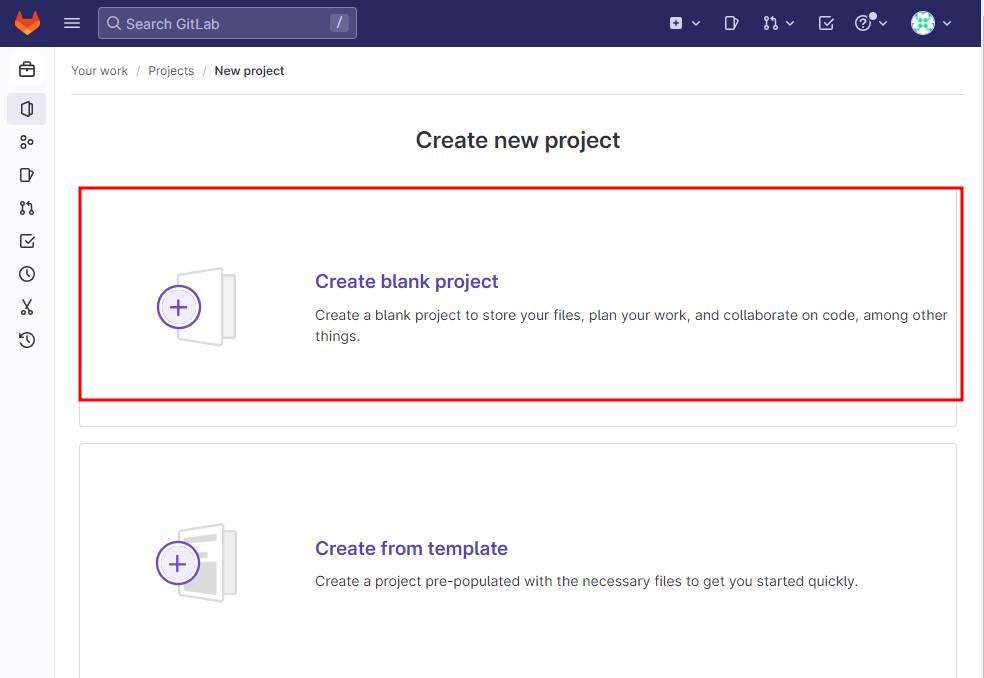Image resolution: width=984 pixels, height=678 pixels.
Task: Open Snippets scissors icon in sidebar
Action: (x=27, y=307)
